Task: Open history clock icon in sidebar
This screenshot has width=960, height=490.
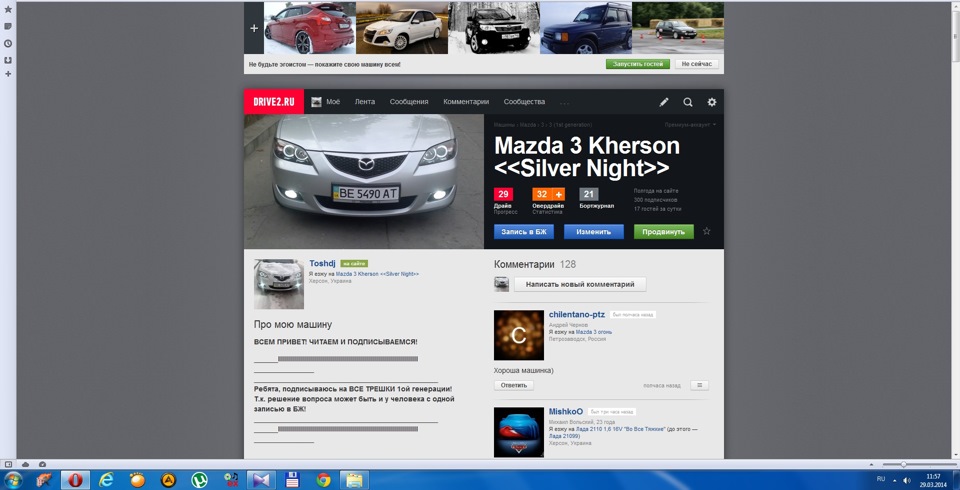Action: [8, 43]
